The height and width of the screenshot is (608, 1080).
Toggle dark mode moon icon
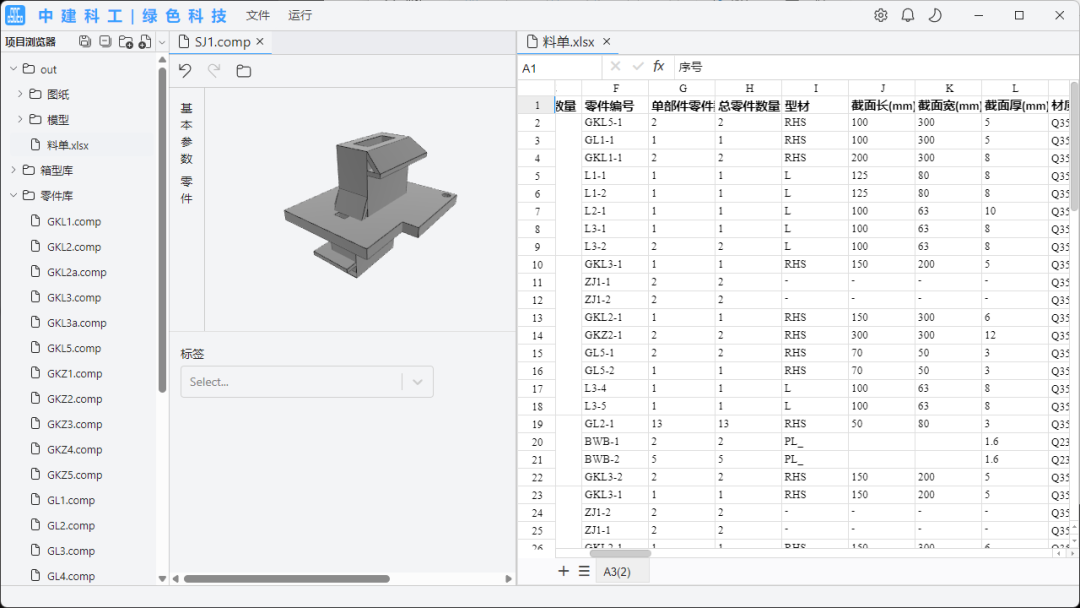(x=935, y=15)
